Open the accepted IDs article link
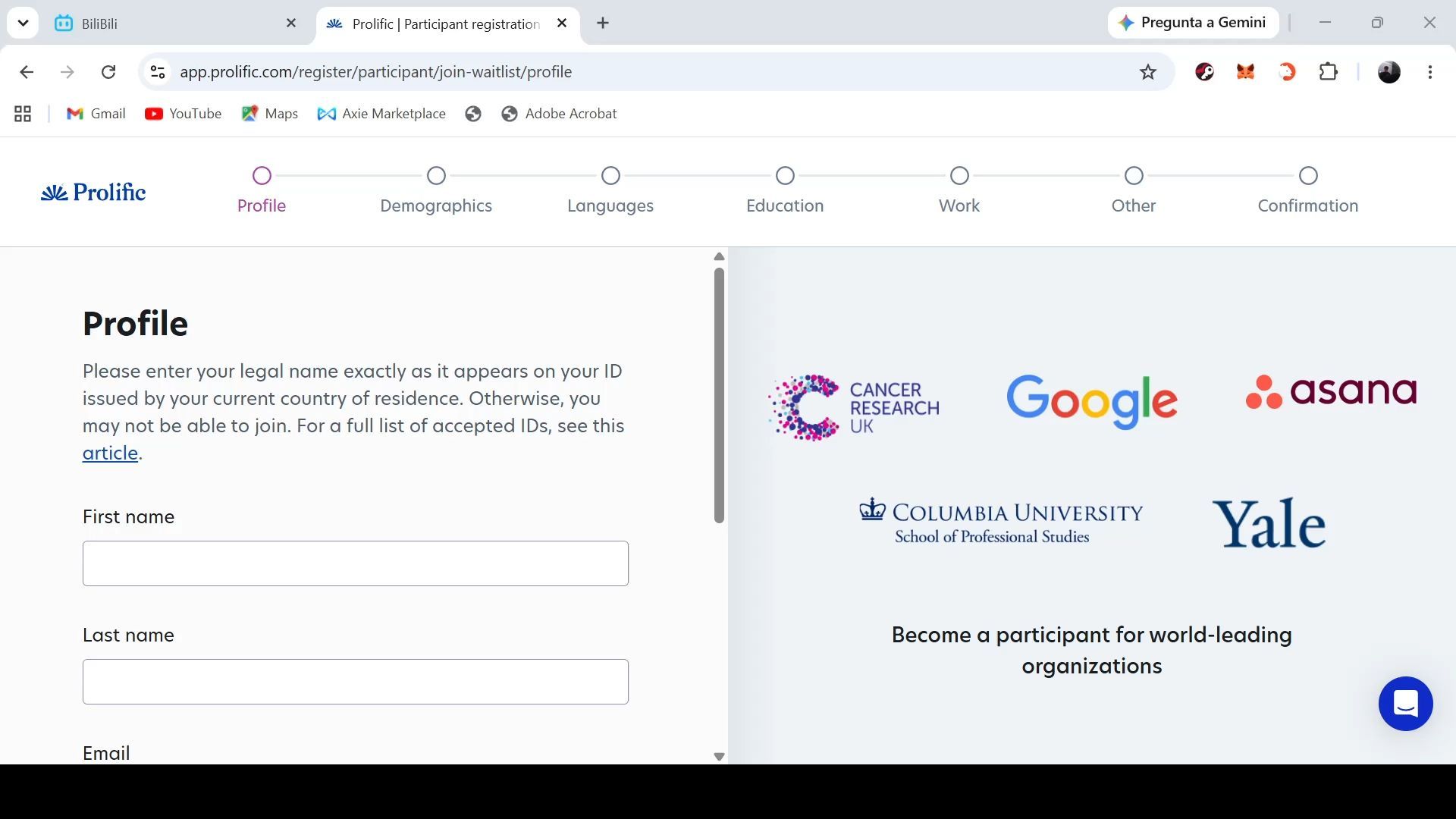The image size is (1456, 819). tap(110, 453)
